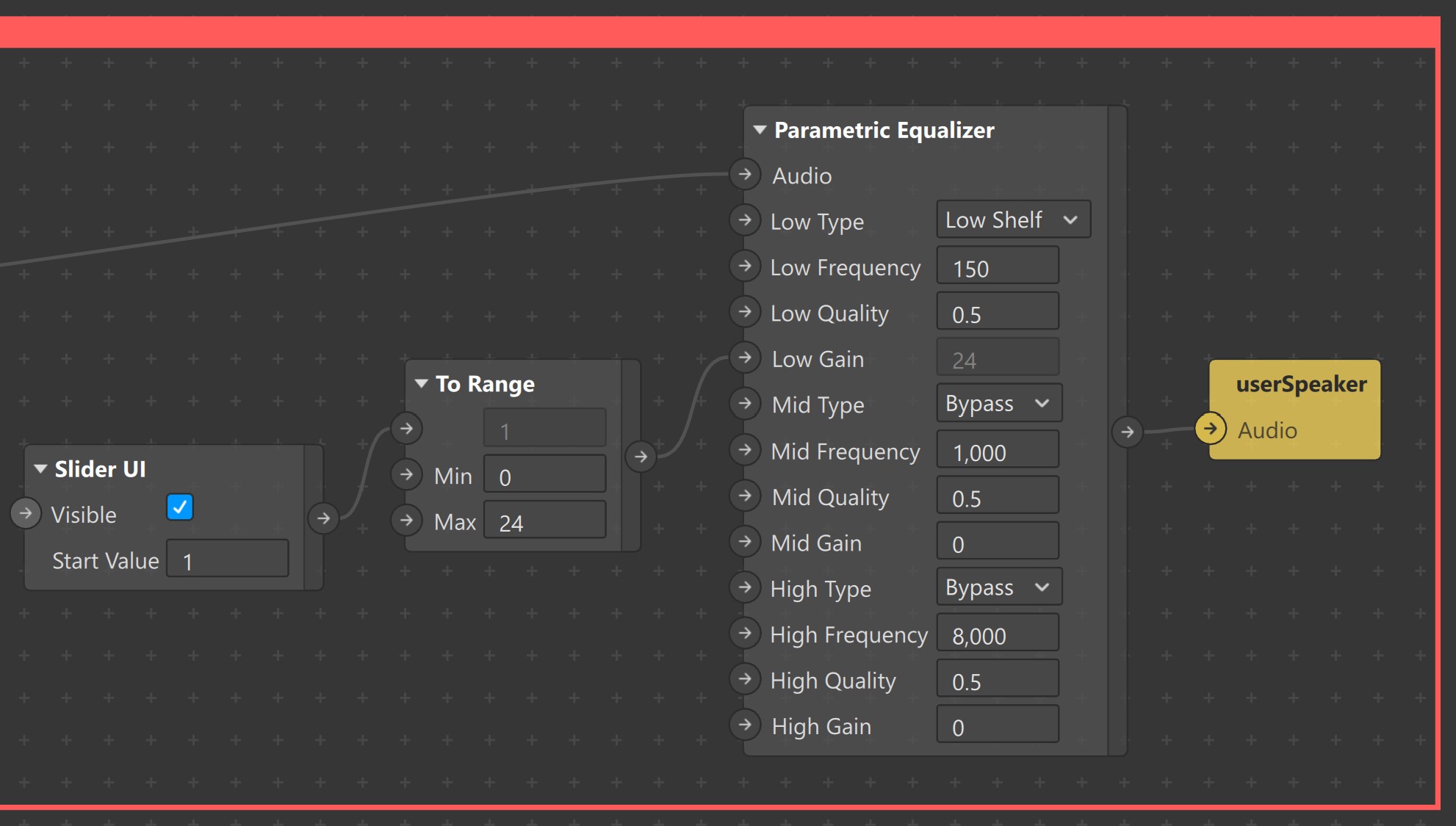
Task: Click the Parametric Equalizer output port
Action: coord(1128,432)
